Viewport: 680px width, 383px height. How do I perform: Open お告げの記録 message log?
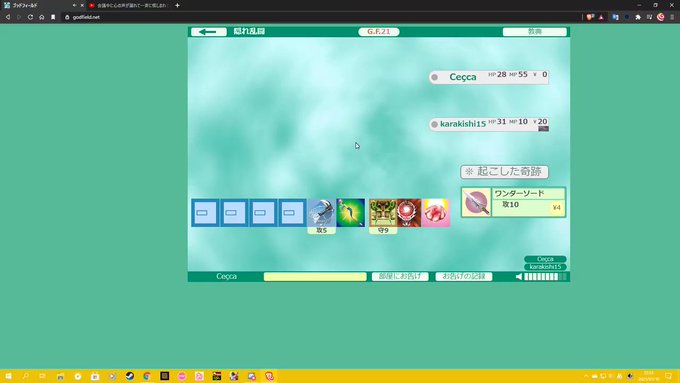coord(464,277)
